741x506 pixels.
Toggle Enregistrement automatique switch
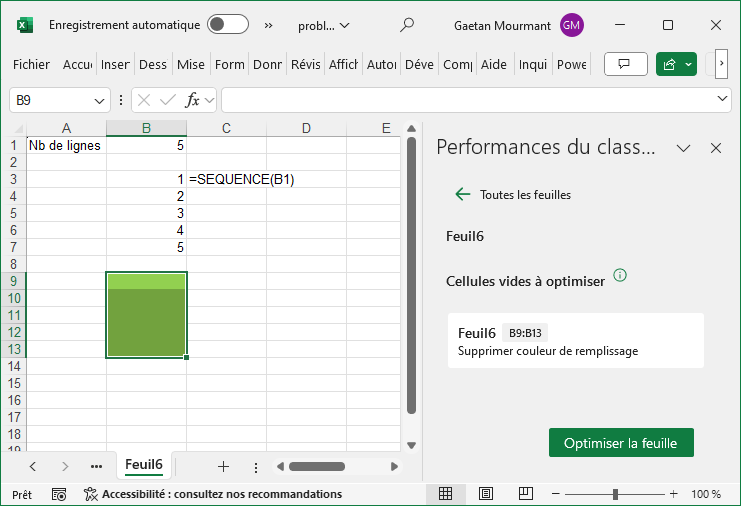[x=227, y=25]
